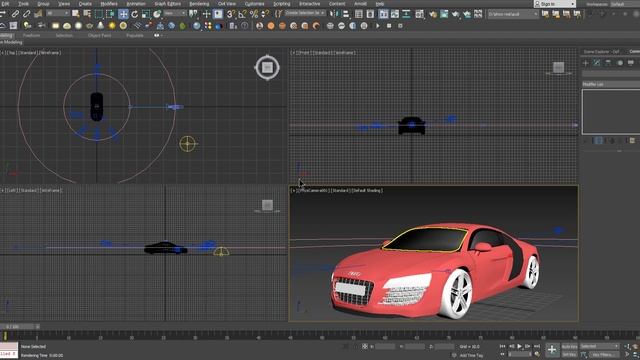This screenshot has width=640, height=360.
Task: Toggle the Ribbon display icon
Action: click(x=383, y=14)
